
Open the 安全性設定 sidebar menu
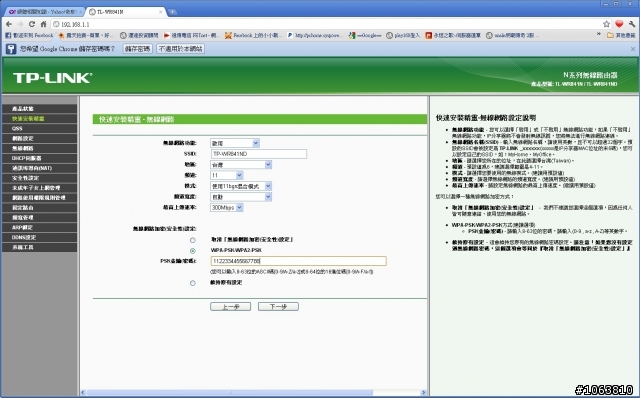[x=39, y=178]
